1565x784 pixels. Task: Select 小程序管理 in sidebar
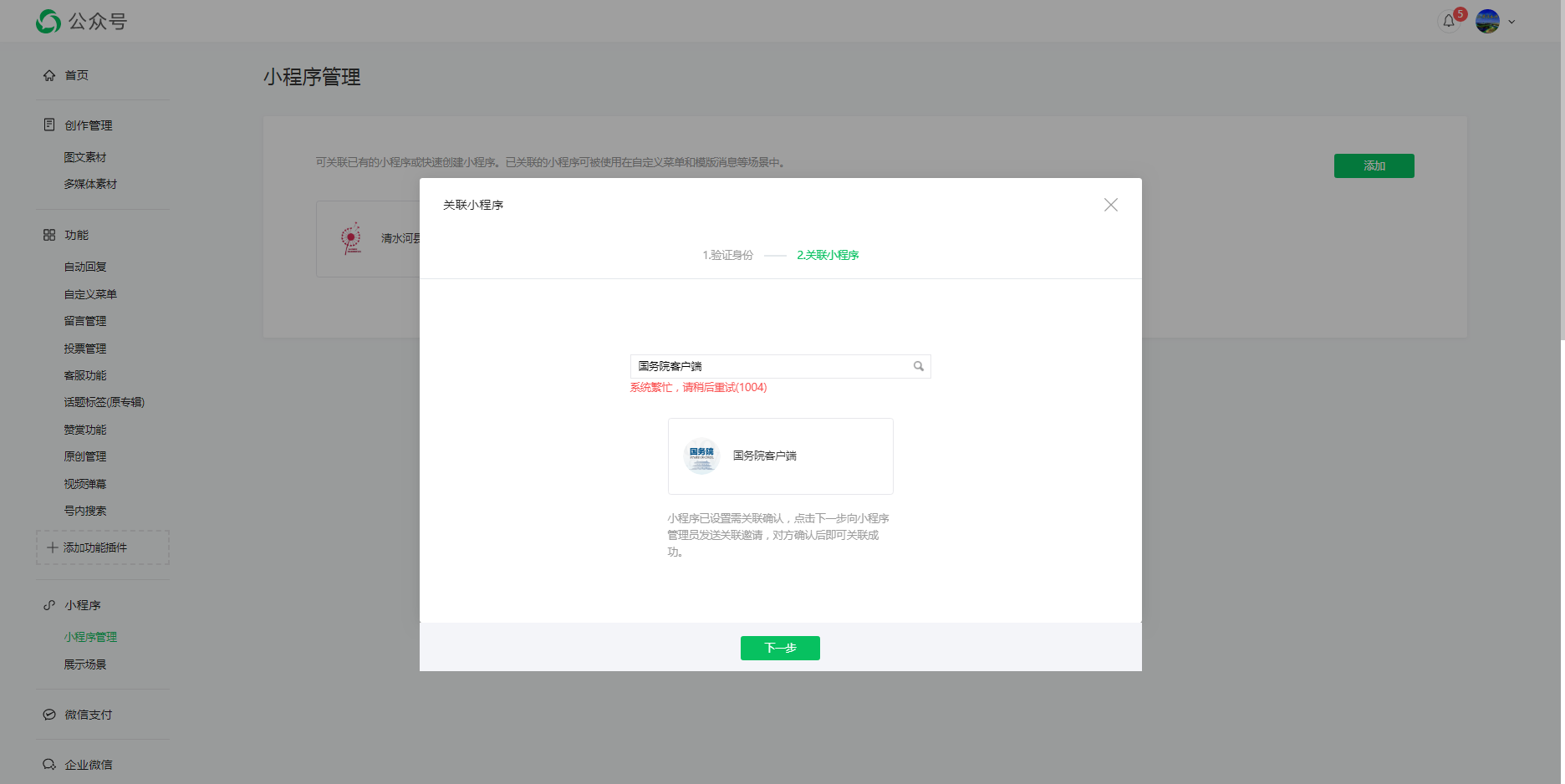click(x=90, y=637)
